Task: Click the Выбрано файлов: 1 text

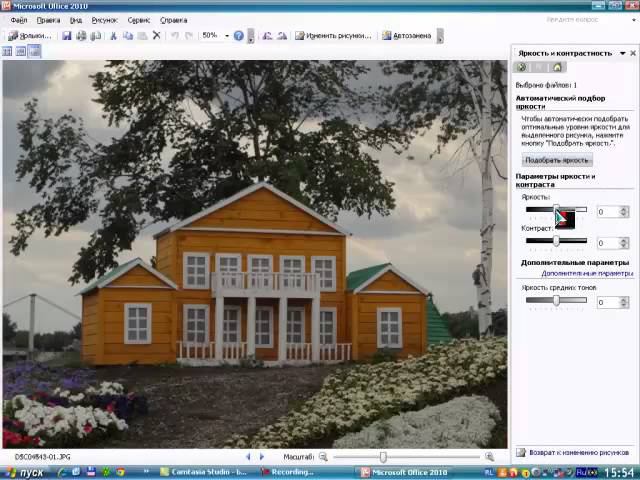Action: [x=546, y=85]
